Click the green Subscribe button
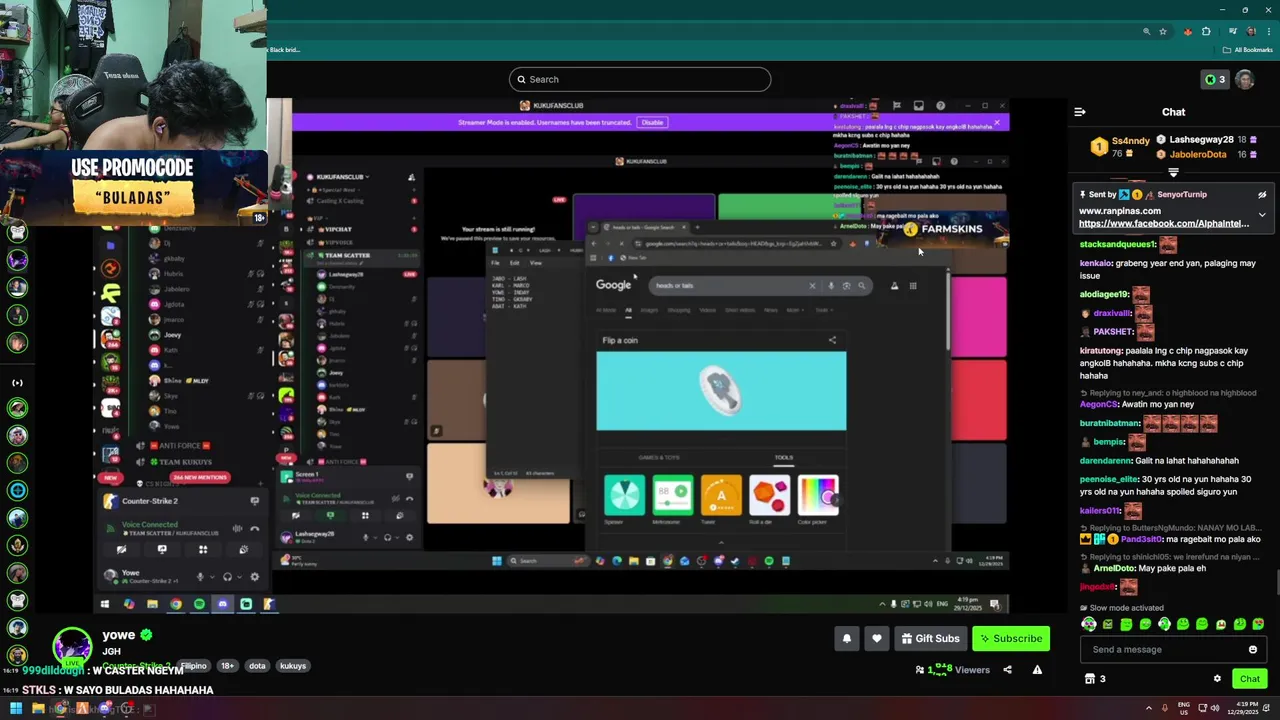Viewport: 1280px width, 720px height. coord(1010,639)
